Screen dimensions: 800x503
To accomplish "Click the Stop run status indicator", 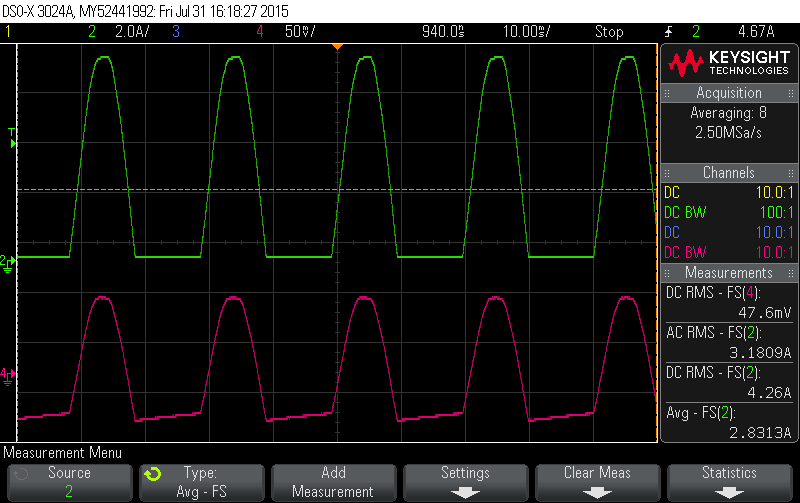I will point(609,32).
